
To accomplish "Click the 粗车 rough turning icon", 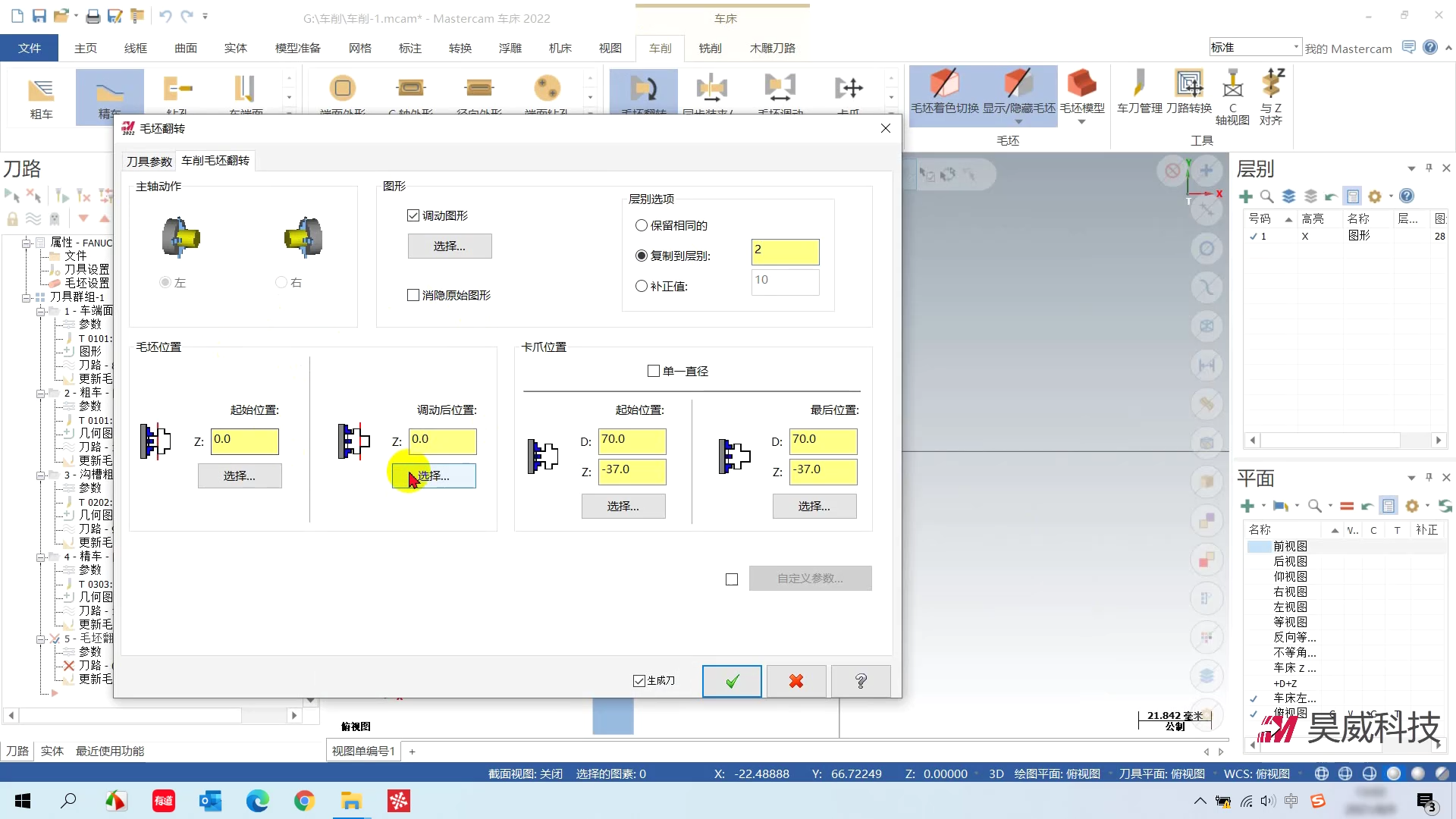I will 41,91.
